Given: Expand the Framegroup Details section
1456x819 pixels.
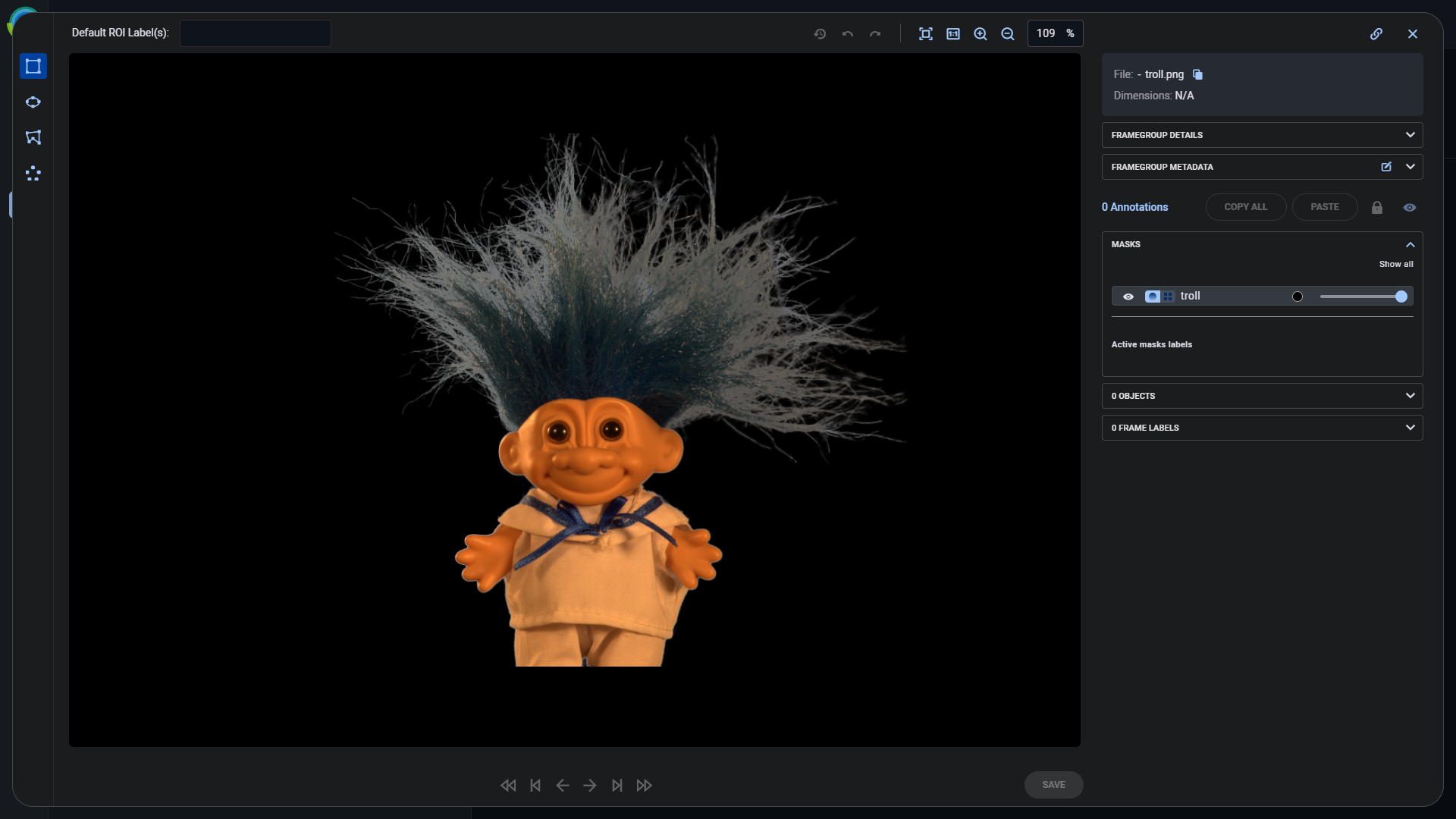Looking at the screenshot, I should 1410,135.
